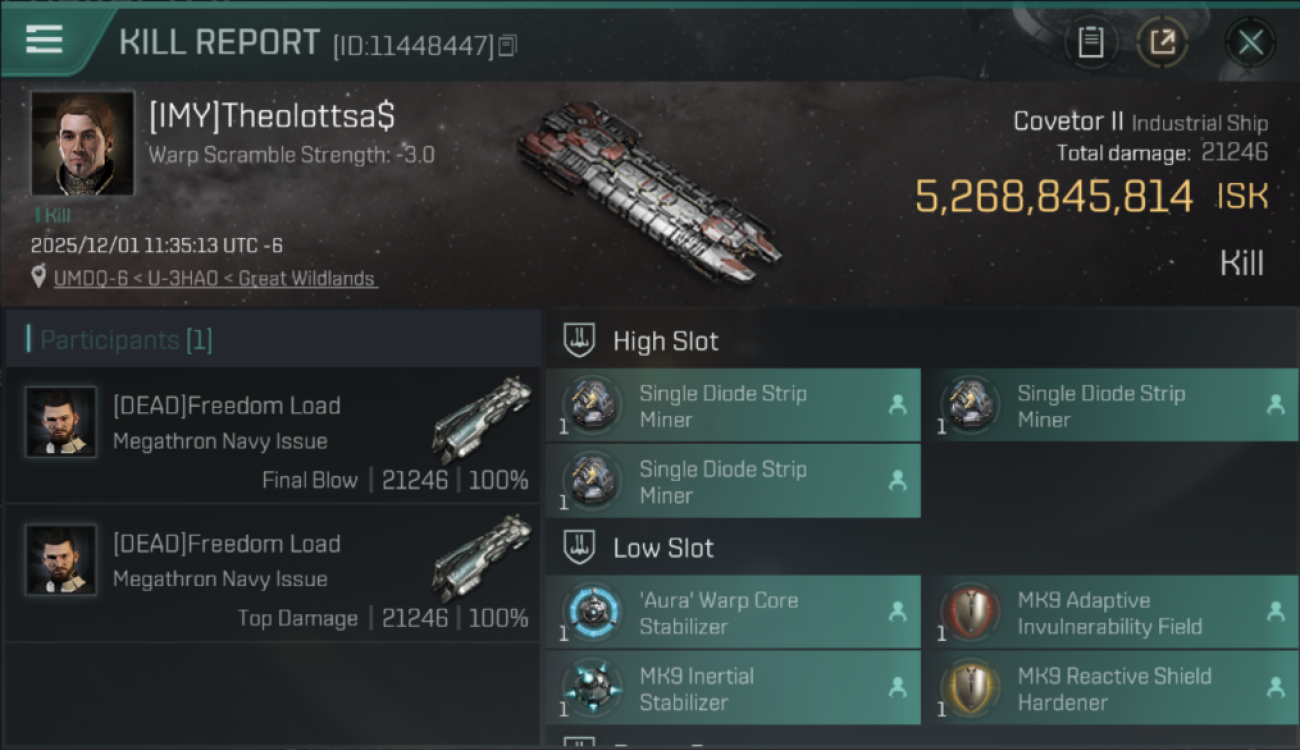Viewport: 1300px width, 750px height.
Task: Select 'Aura' Warp Core Stabilizer module
Action: click(x=733, y=612)
